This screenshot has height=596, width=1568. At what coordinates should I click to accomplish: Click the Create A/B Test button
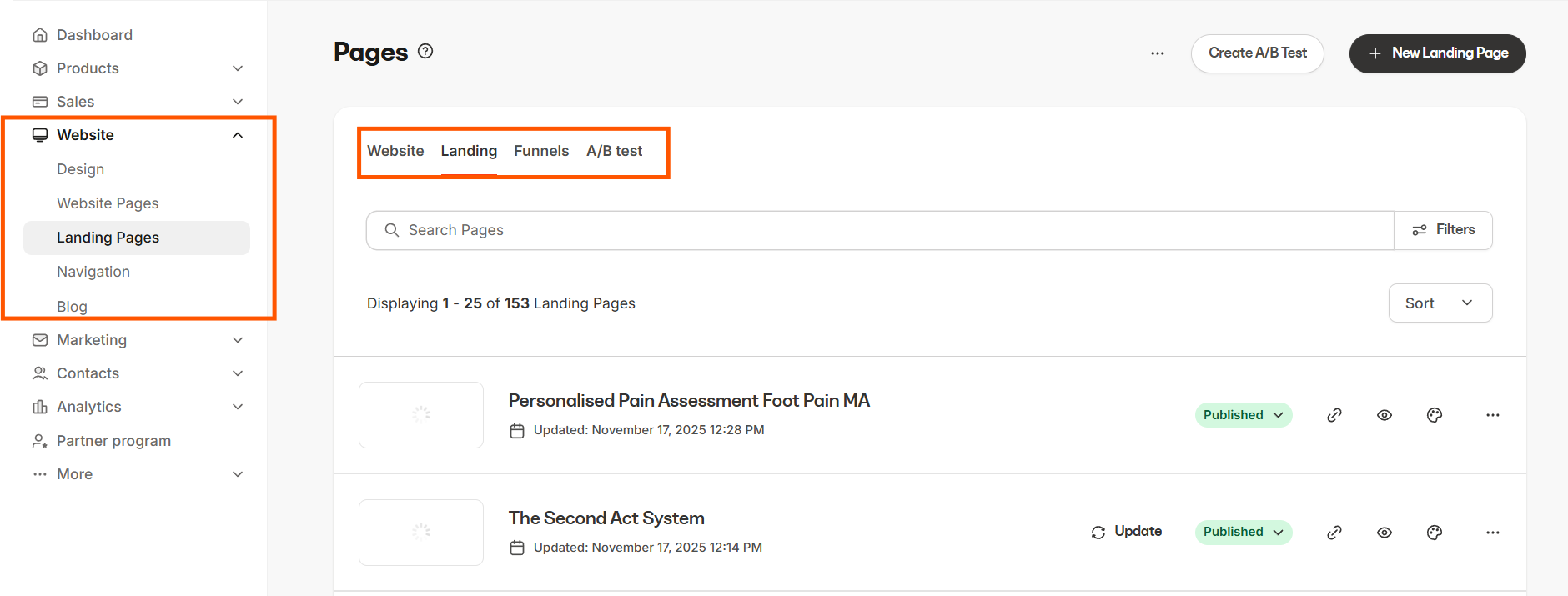click(1257, 53)
